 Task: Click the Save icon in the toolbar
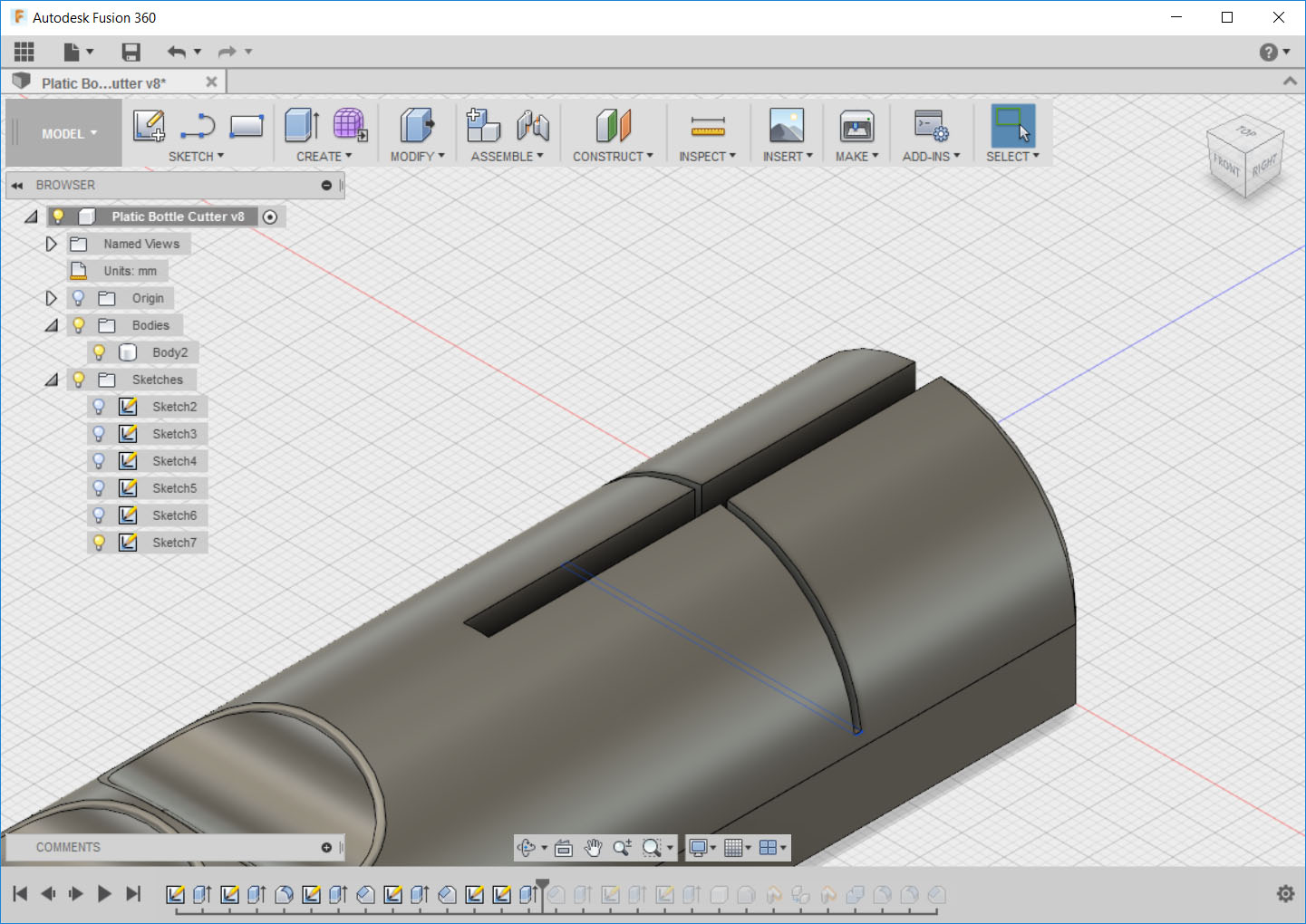pyautogui.click(x=131, y=52)
